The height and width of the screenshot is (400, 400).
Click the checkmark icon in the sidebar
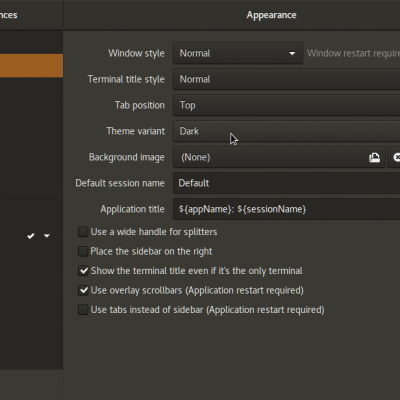tap(31, 236)
